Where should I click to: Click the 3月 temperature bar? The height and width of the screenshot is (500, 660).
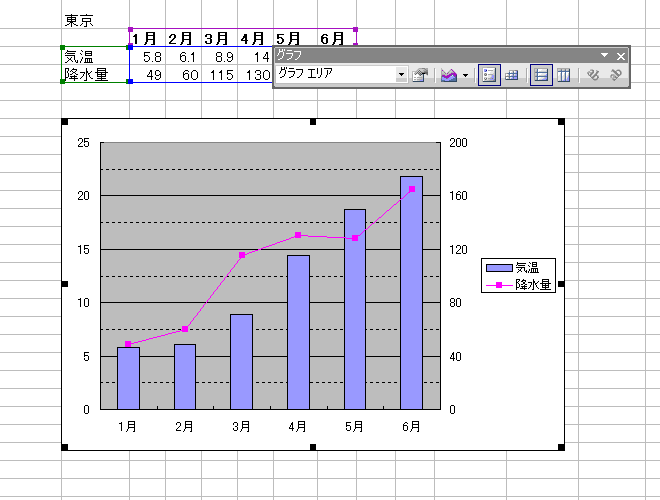pyautogui.click(x=242, y=362)
